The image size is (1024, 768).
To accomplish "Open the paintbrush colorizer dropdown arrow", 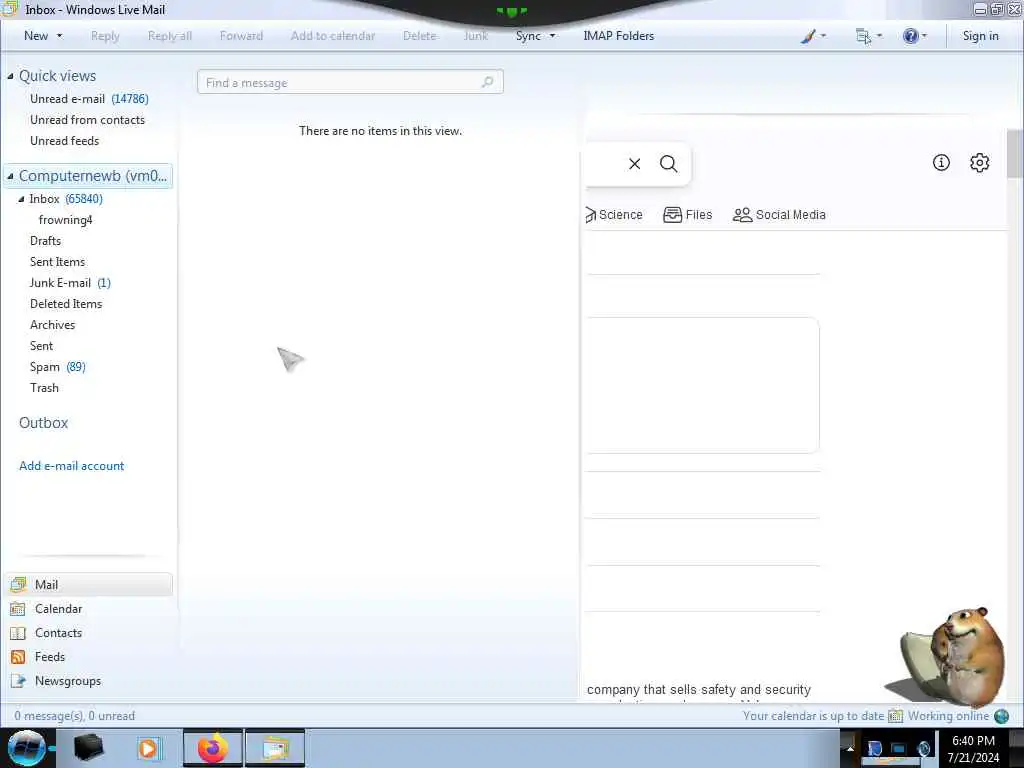I will 824,36.
